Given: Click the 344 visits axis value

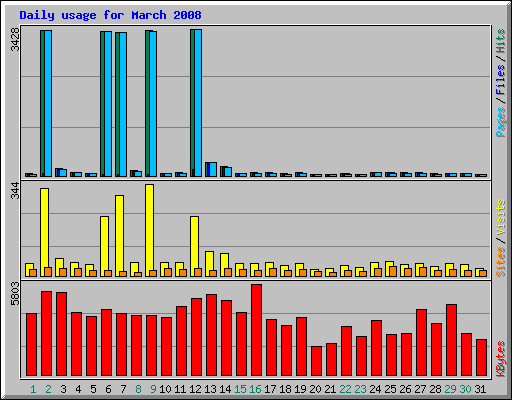Looking at the screenshot, I should (15, 190).
